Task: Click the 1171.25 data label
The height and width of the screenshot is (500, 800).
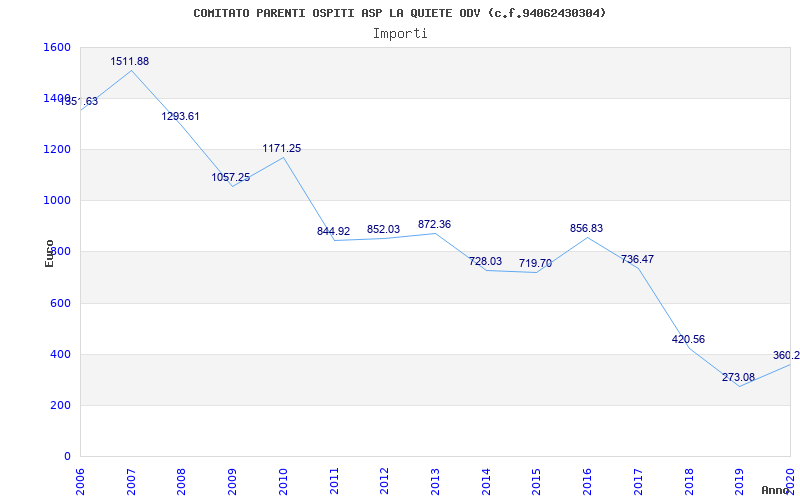Action: [282, 148]
